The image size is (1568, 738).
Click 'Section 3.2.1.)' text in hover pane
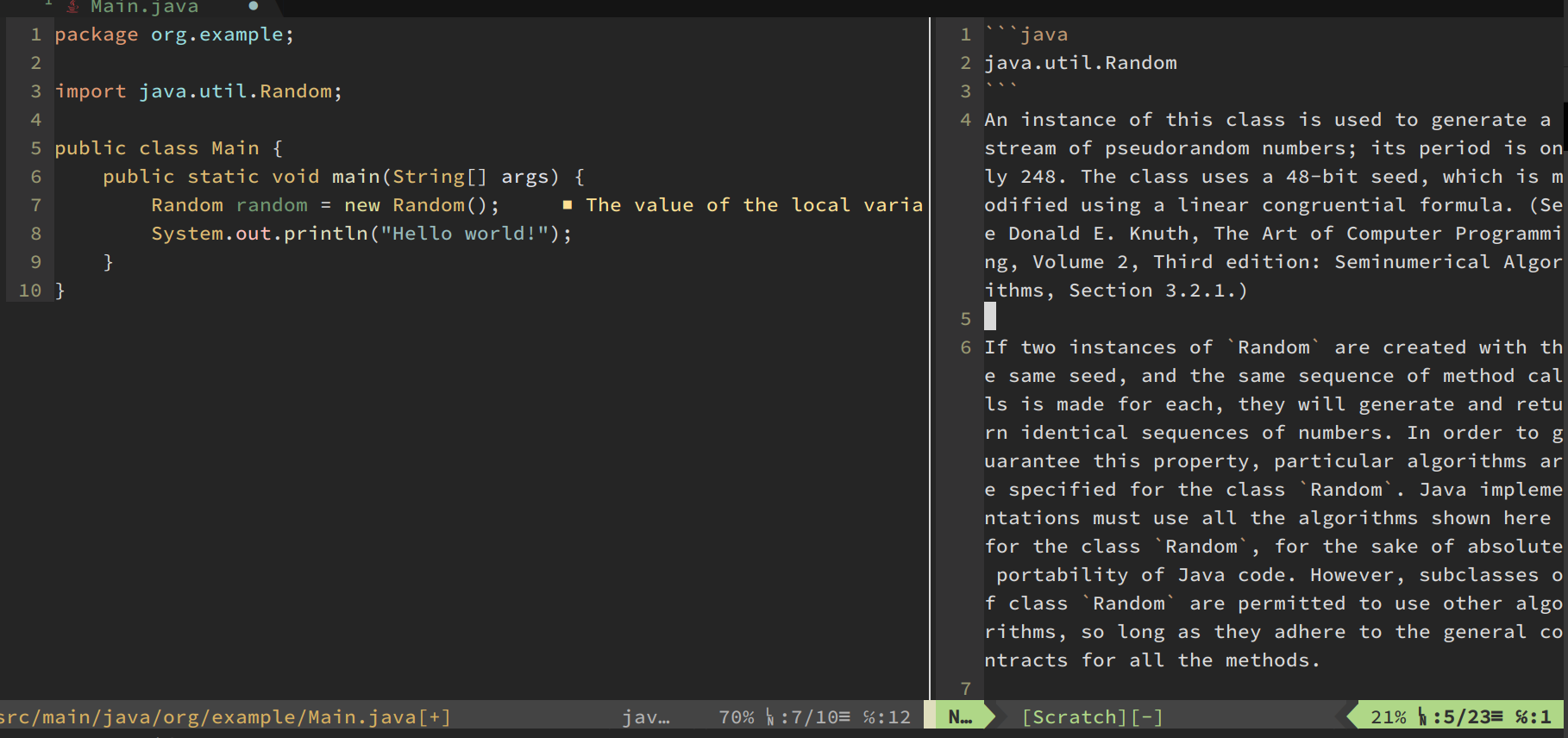(x=1158, y=291)
